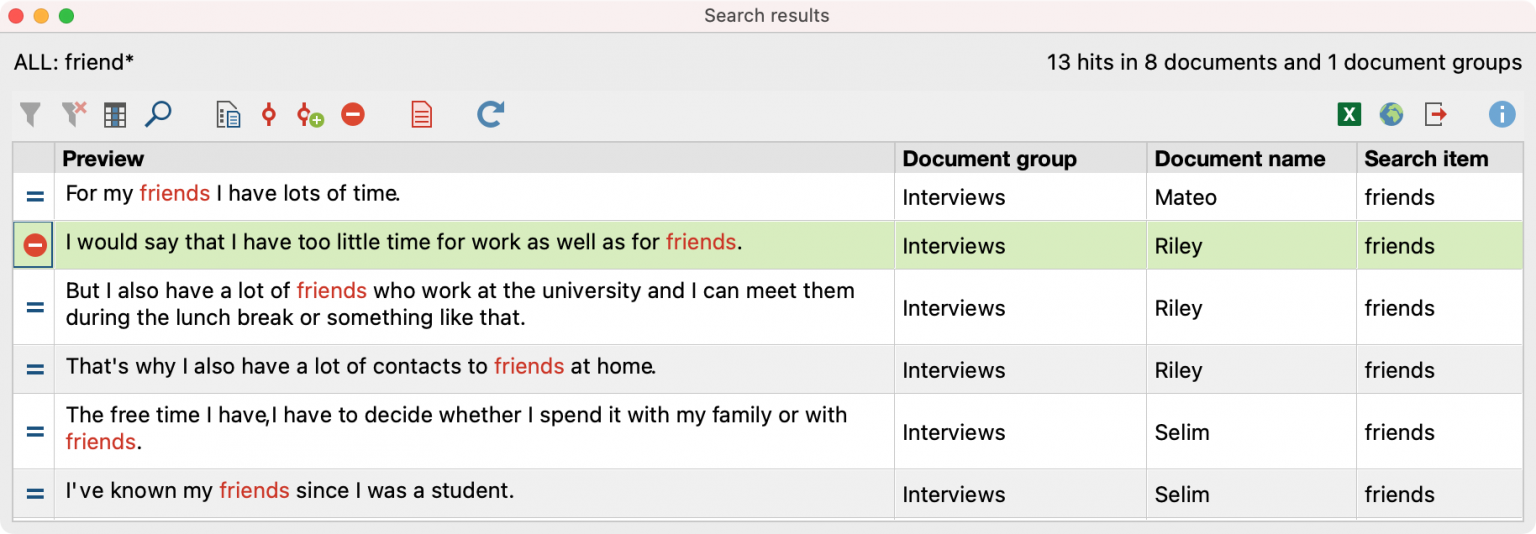Select the "That's why I also have" result row
The image size is (1536, 534).
point(767,369)
